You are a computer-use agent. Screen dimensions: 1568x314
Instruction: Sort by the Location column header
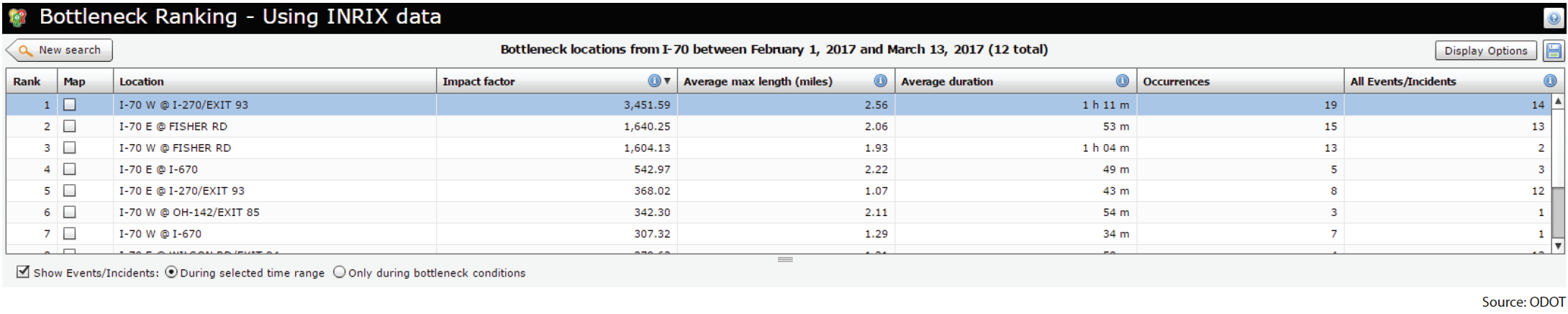tap(142, 81)
